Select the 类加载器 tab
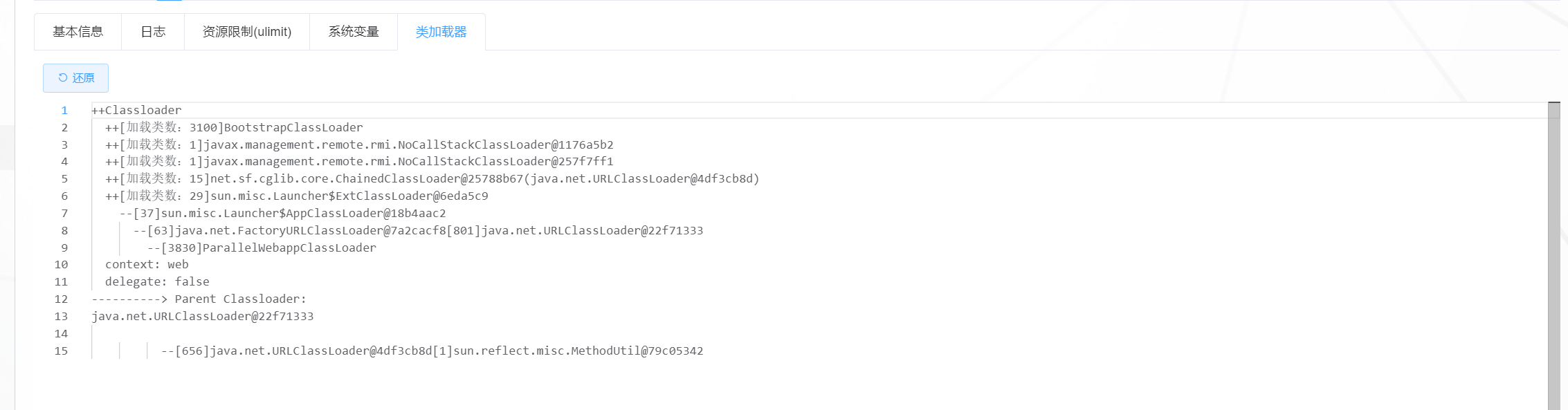 click(441, 32)
